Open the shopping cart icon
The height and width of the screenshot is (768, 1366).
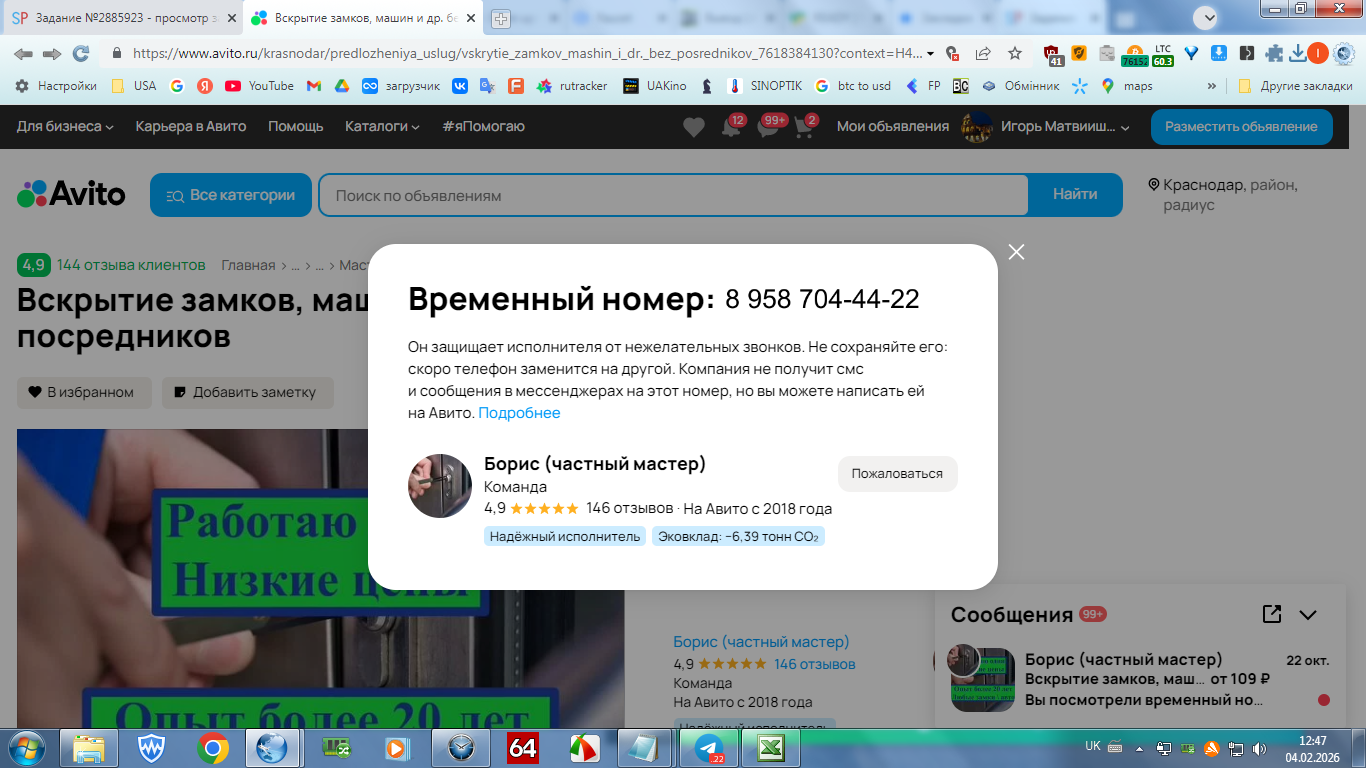pos(804,127)
